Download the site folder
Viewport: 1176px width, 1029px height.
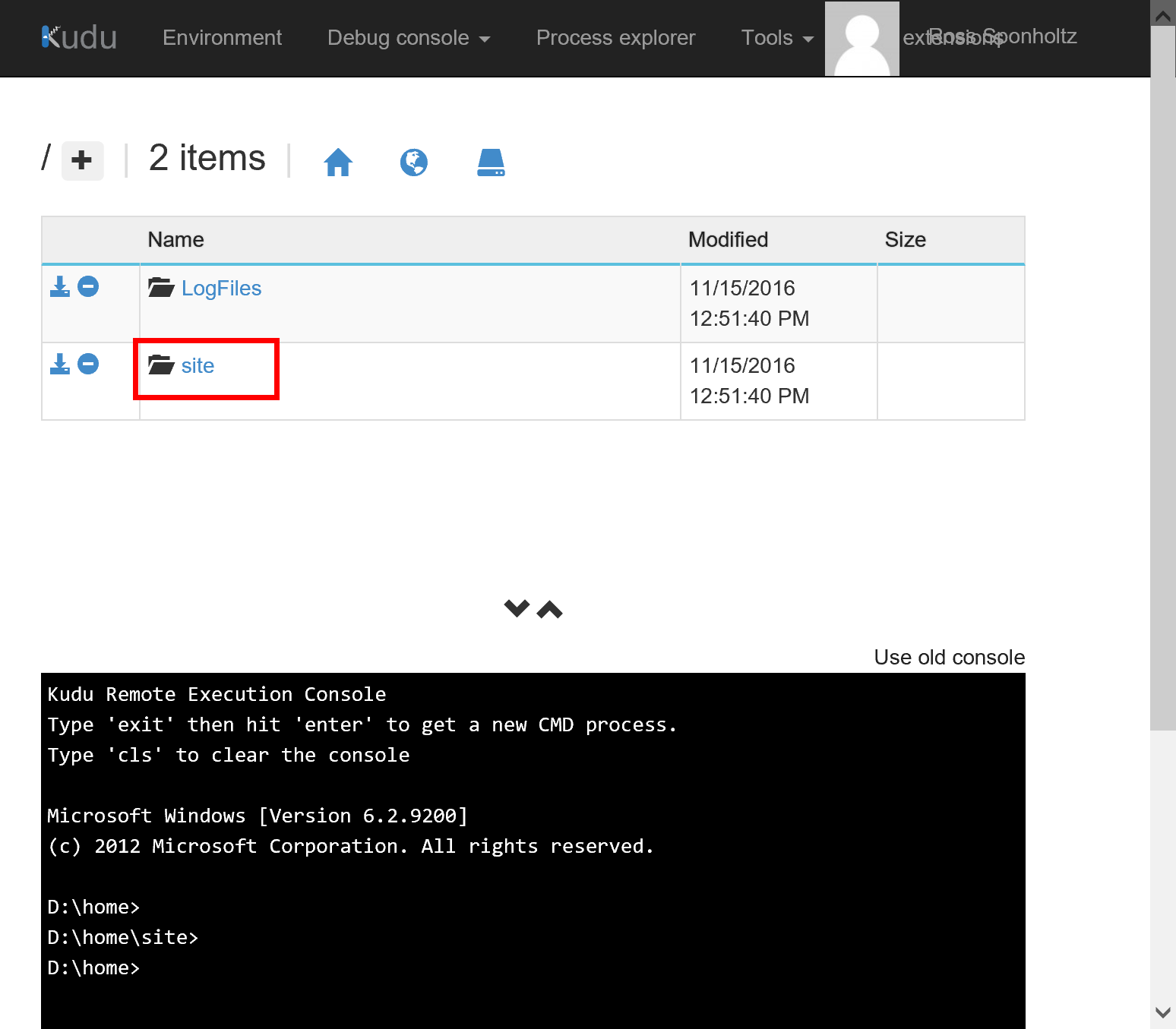tap(60, 364)
